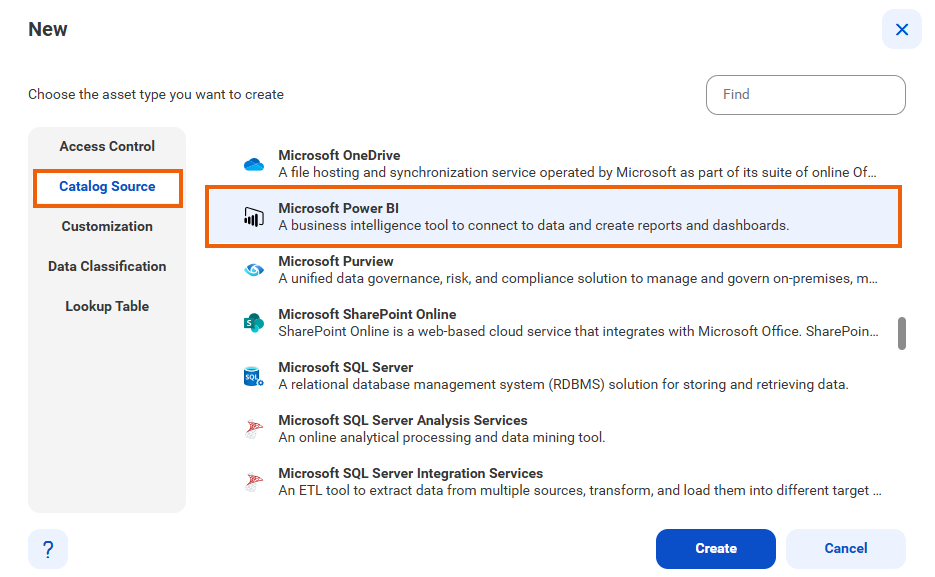Image resolution: width=935 pixels, height=577 pixels.
Task: Click the 'An ETL tool to extract' description
Action: click(580, 491)
